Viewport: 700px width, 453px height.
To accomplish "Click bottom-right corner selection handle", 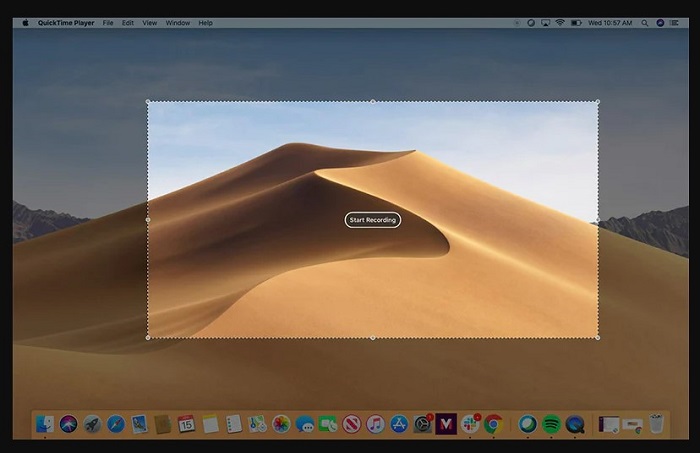I will click(x=598, y=338).
